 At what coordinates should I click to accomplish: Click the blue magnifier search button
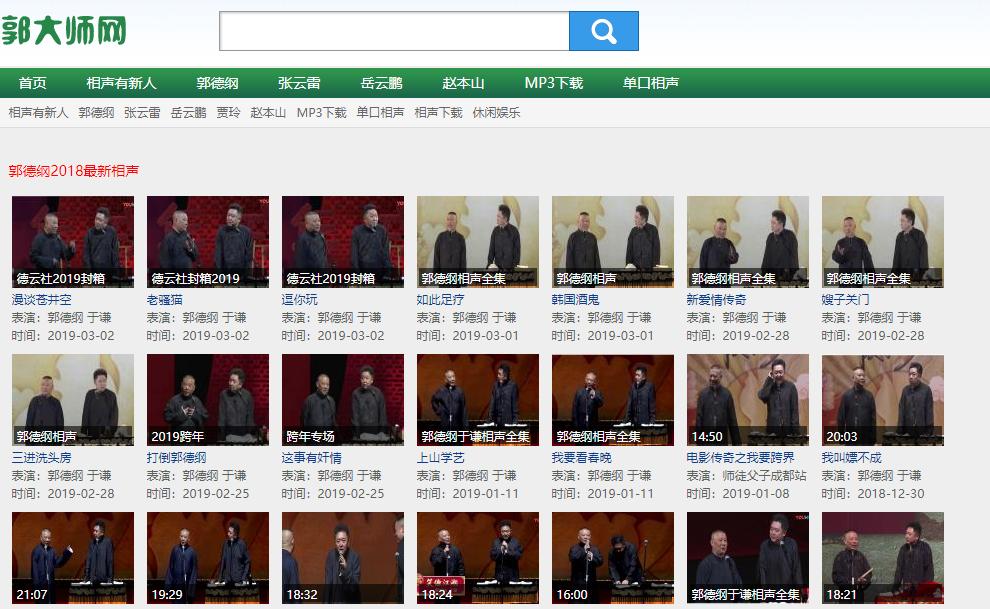604,31
